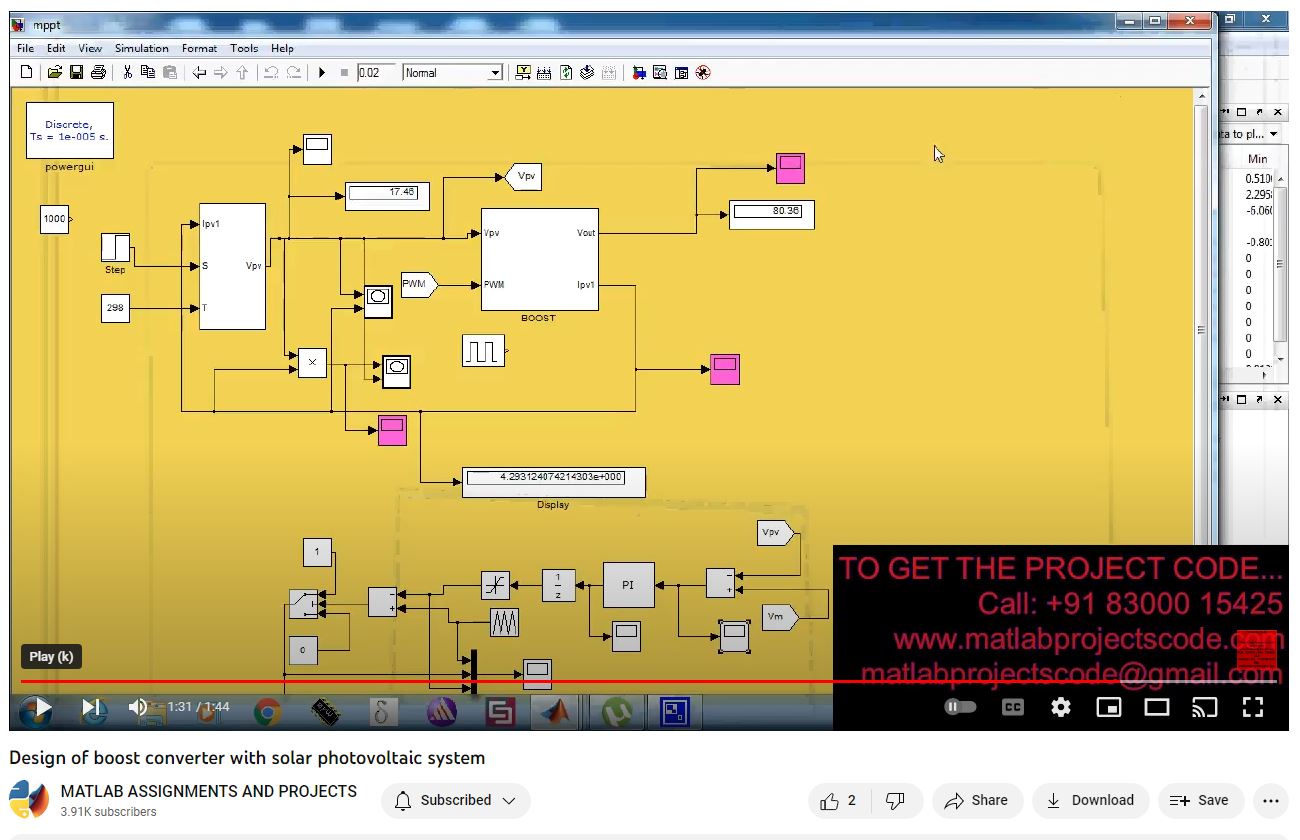The image size is (1300, 840).
Task: Select the BOOST subsystem block
Action: coord(540,259)
